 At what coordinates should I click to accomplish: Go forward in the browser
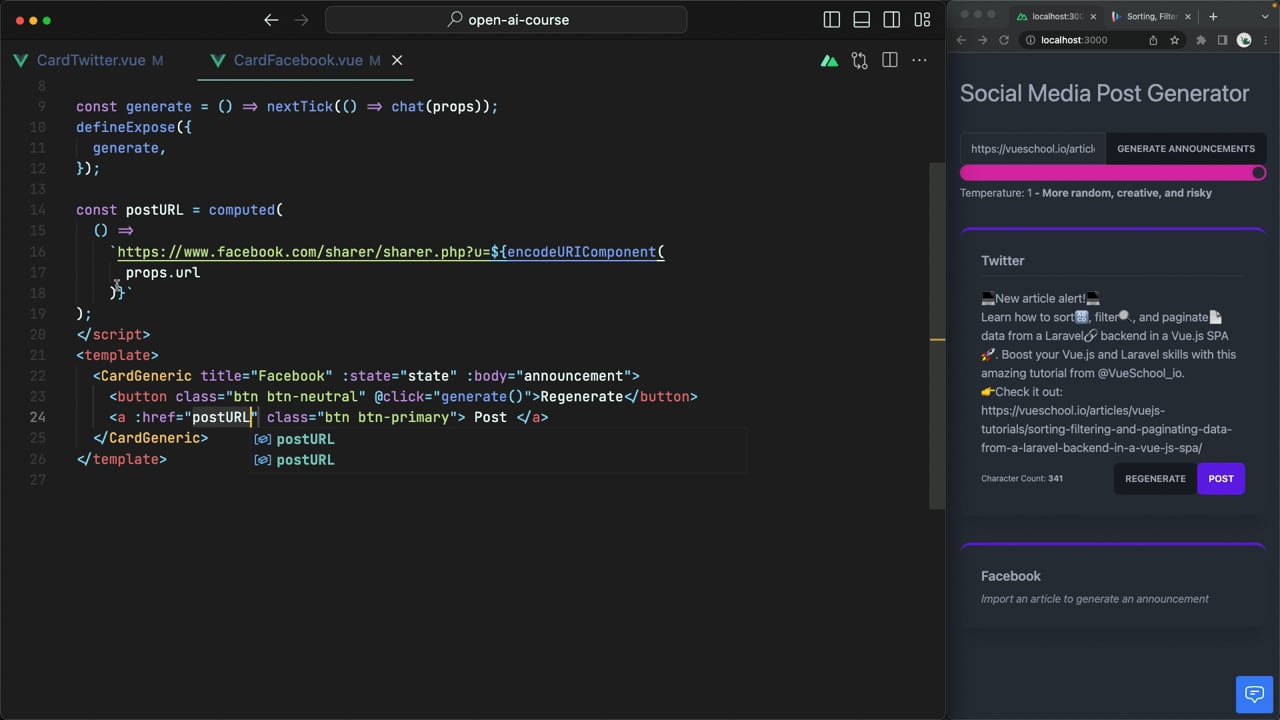click(982, 40)
